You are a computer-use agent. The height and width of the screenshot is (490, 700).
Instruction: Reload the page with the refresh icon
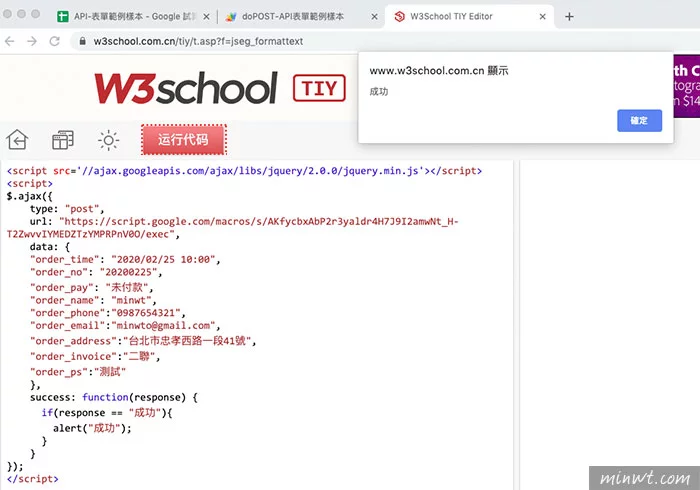click(x=54, y=42)
